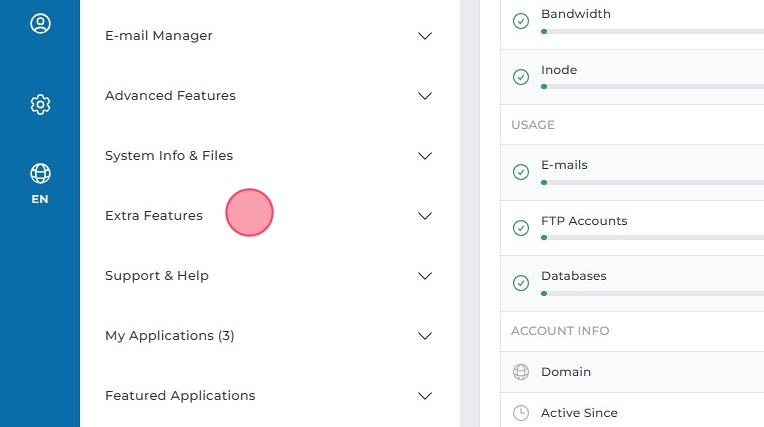Open the settings gear icon

click(40, 104)
